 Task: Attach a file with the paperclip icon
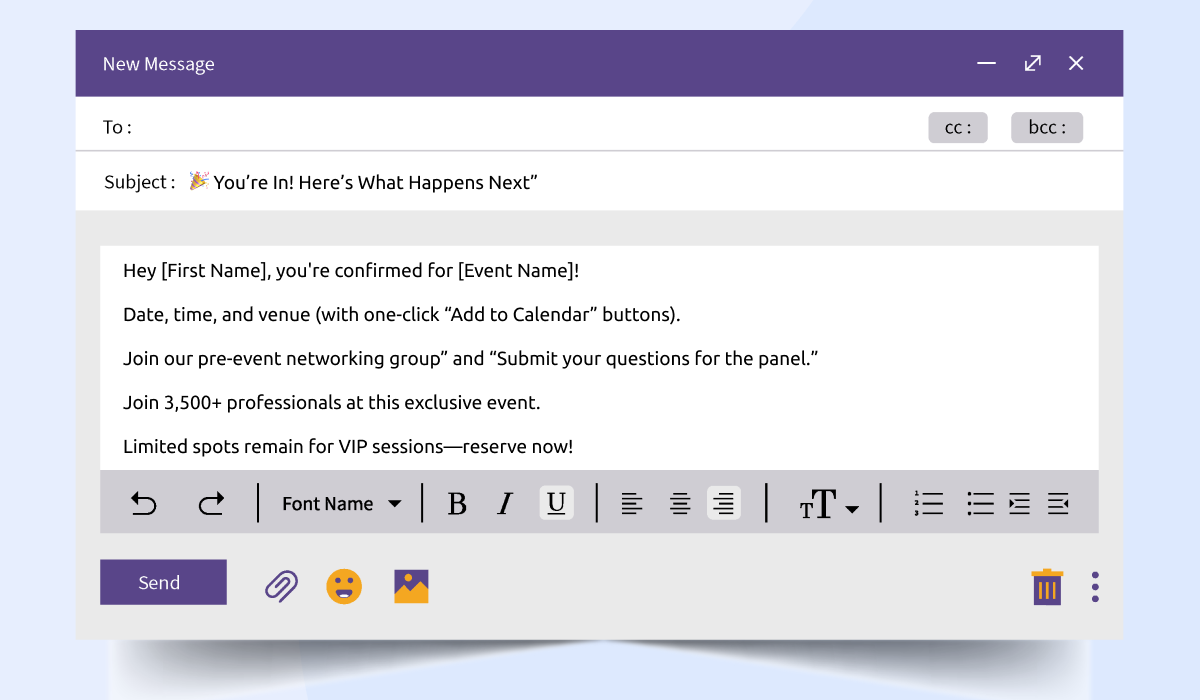281,586
